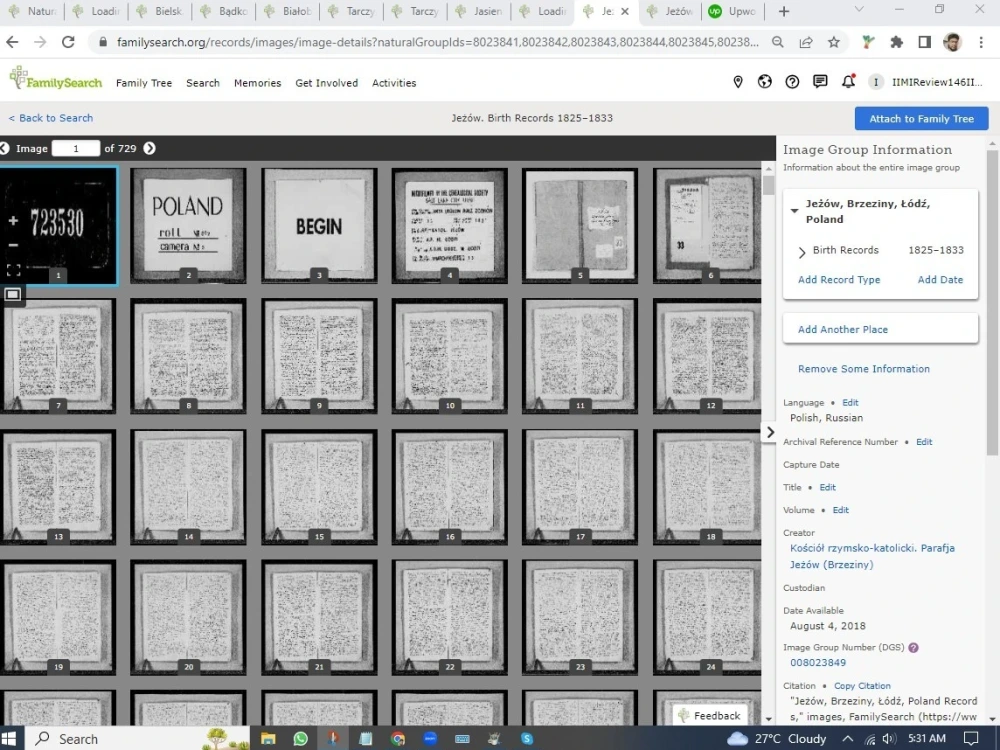1000x750 pixels.
Task: Click the side panel scrollbar thumb
Action: tap(992, 303)
